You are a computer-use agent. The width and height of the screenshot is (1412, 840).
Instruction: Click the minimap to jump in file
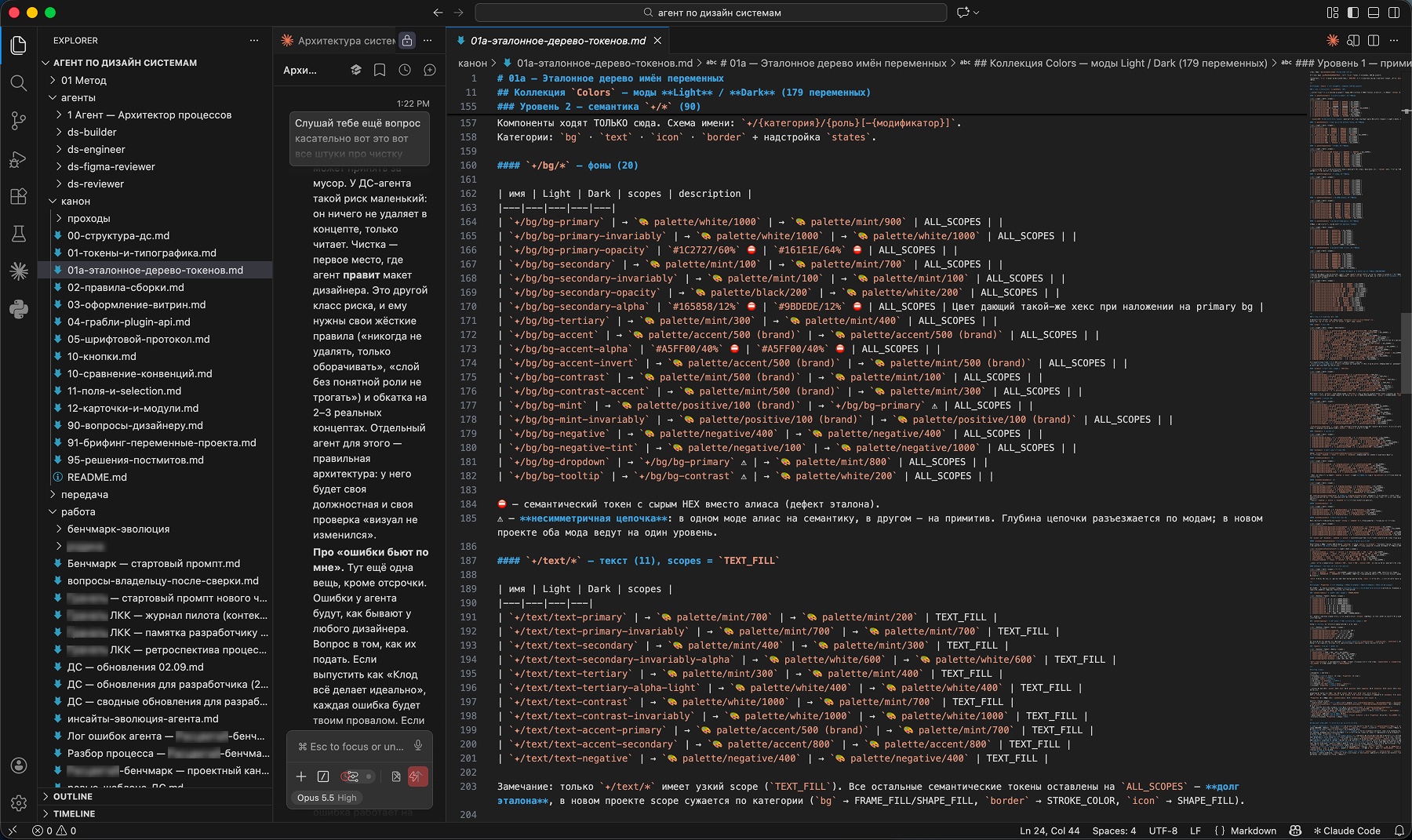click(x=1356, y=392)
